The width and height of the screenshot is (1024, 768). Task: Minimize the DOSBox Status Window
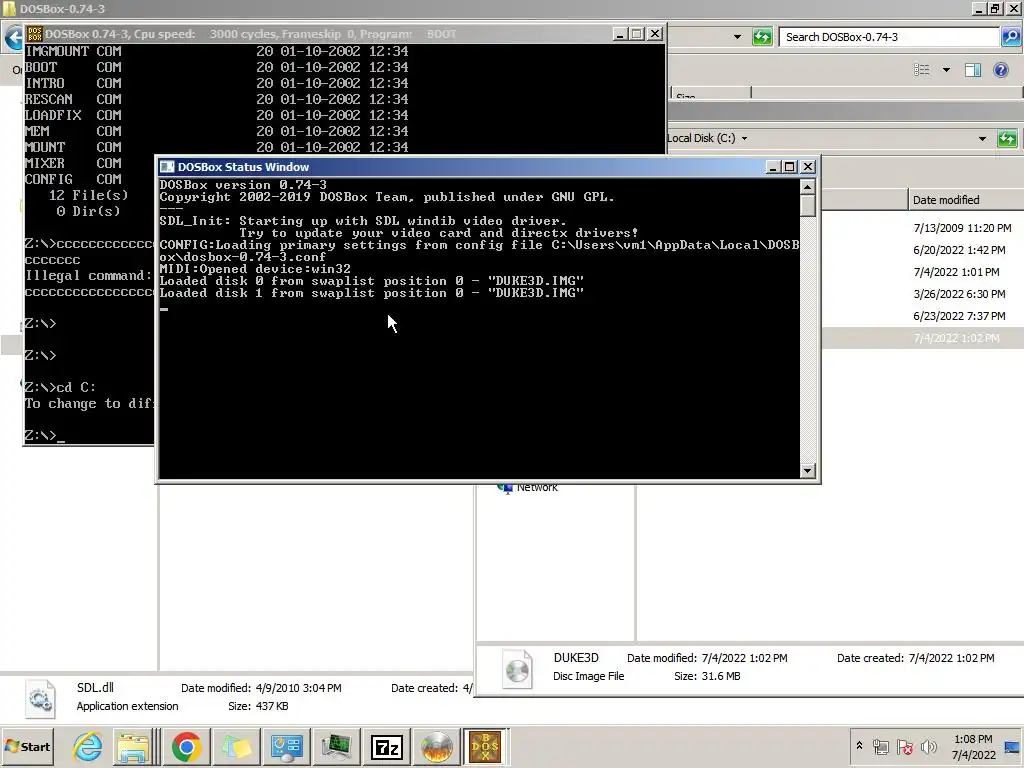click(773, 167)
